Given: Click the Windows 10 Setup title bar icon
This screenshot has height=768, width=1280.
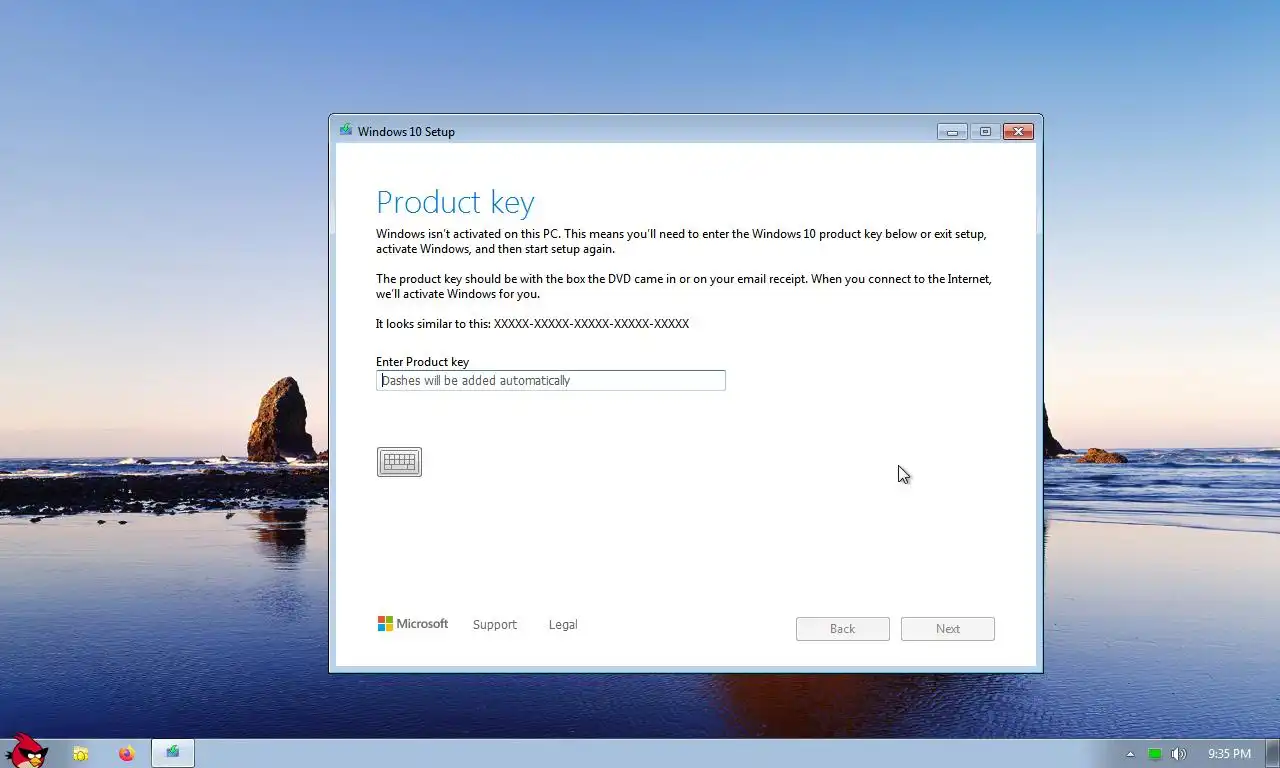Looking at the screenshot, I should [346, 130].
